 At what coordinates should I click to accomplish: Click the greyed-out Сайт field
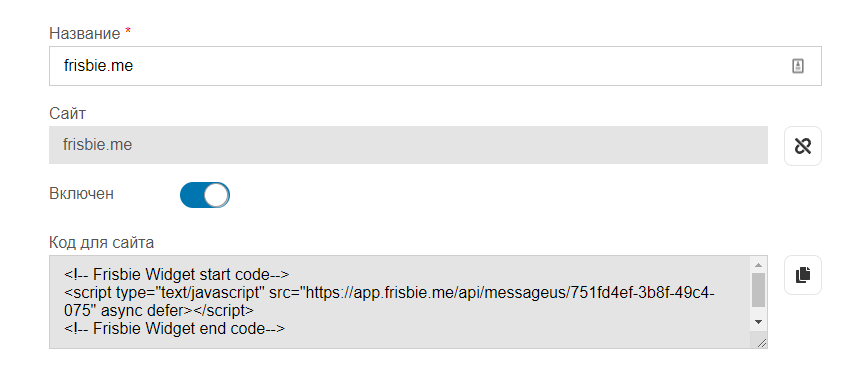click(408, 145)
